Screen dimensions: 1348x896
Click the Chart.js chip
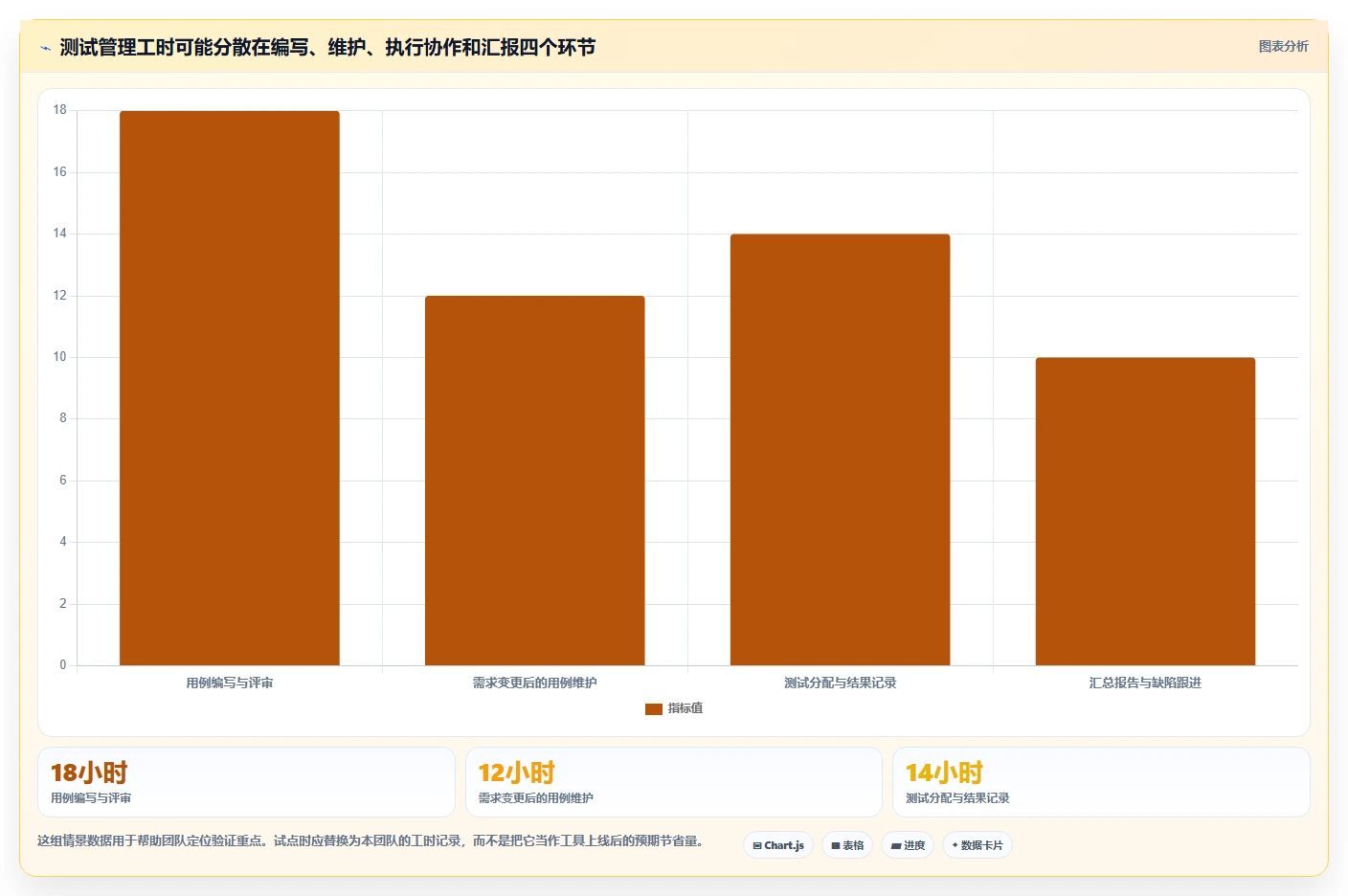(778, 845)
